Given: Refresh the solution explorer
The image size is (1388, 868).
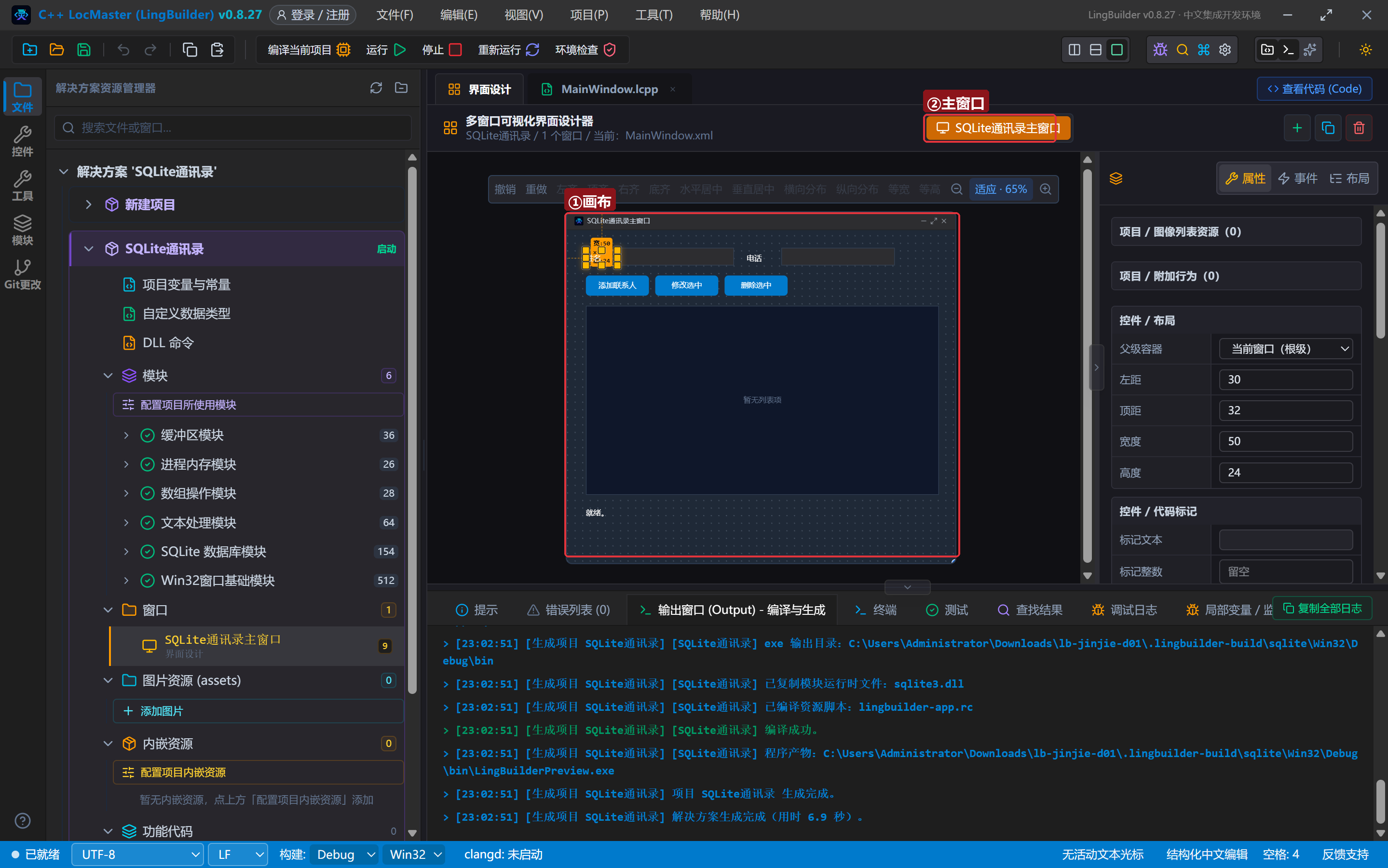Looking at the screenshot, I should pyautogui.click(x=376, y=88).
